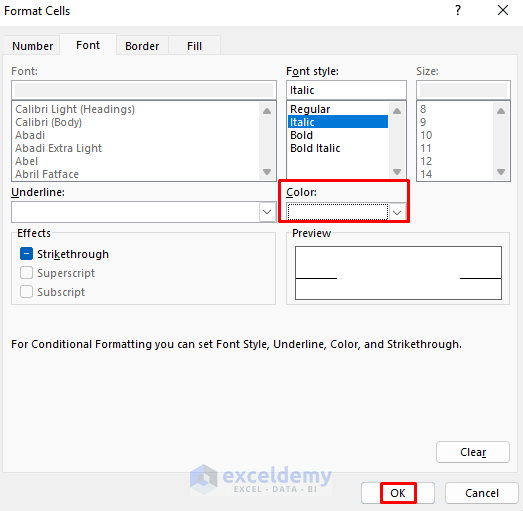Switch to the Number tab
523x511 pixels.
pyautogui.click(x=32, y=46)
